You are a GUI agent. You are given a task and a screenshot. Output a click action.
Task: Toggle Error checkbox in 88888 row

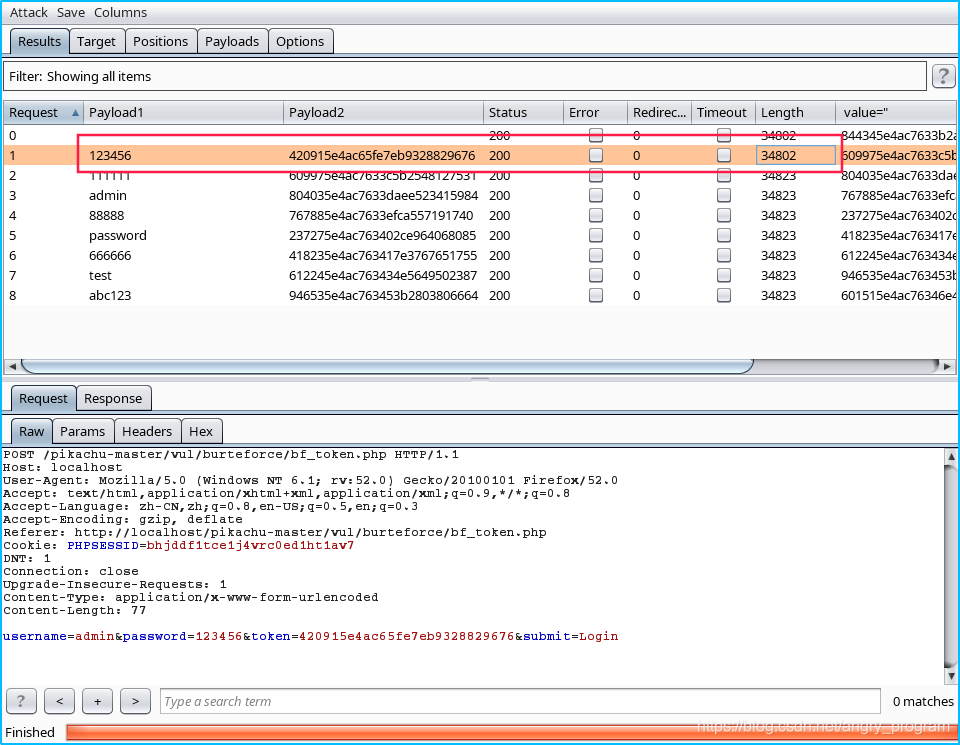point(596,215)
